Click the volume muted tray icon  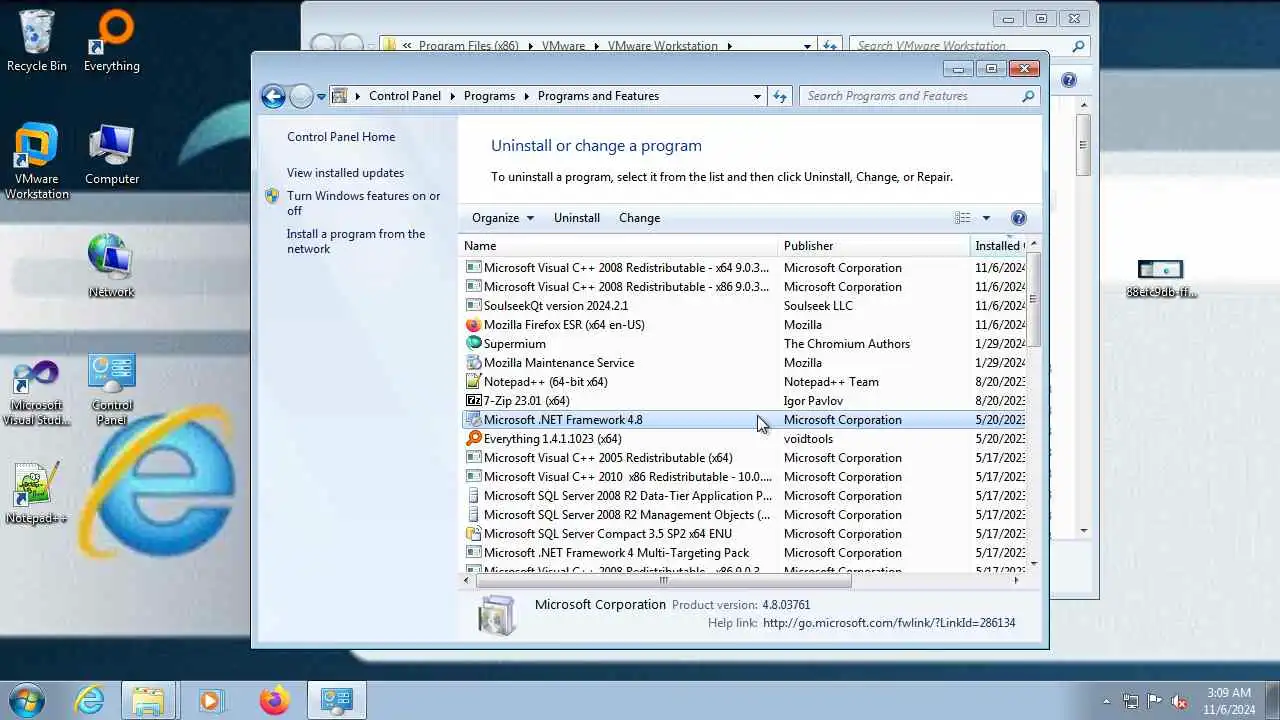pyautogui.click(x=1179, y=702)
